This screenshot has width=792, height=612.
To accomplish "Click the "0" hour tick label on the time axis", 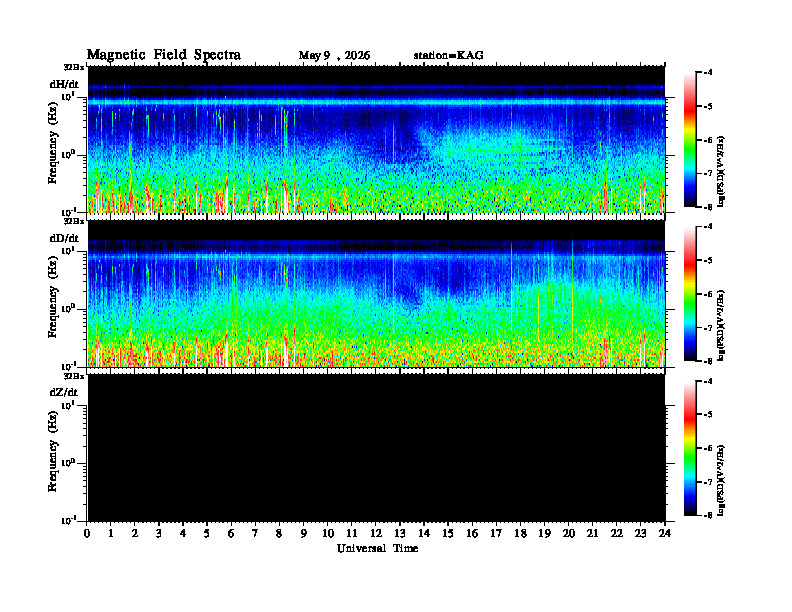I will point(87,534).
